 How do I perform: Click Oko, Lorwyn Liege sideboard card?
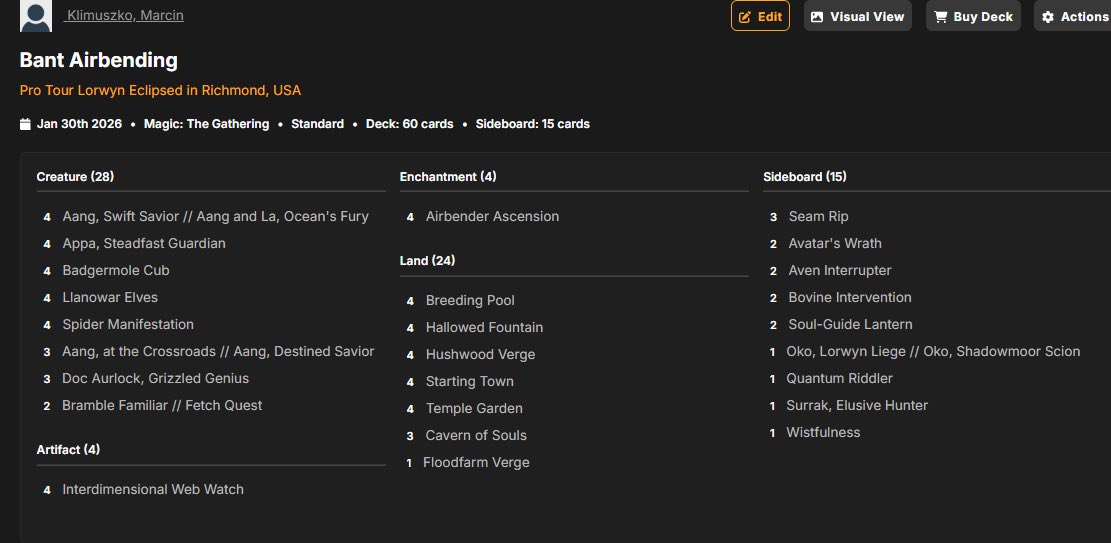[x=933, y=351]
